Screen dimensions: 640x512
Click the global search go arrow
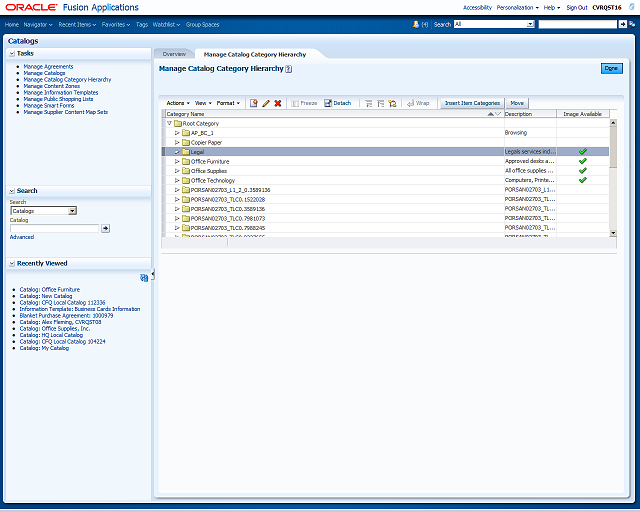[622, 24]
